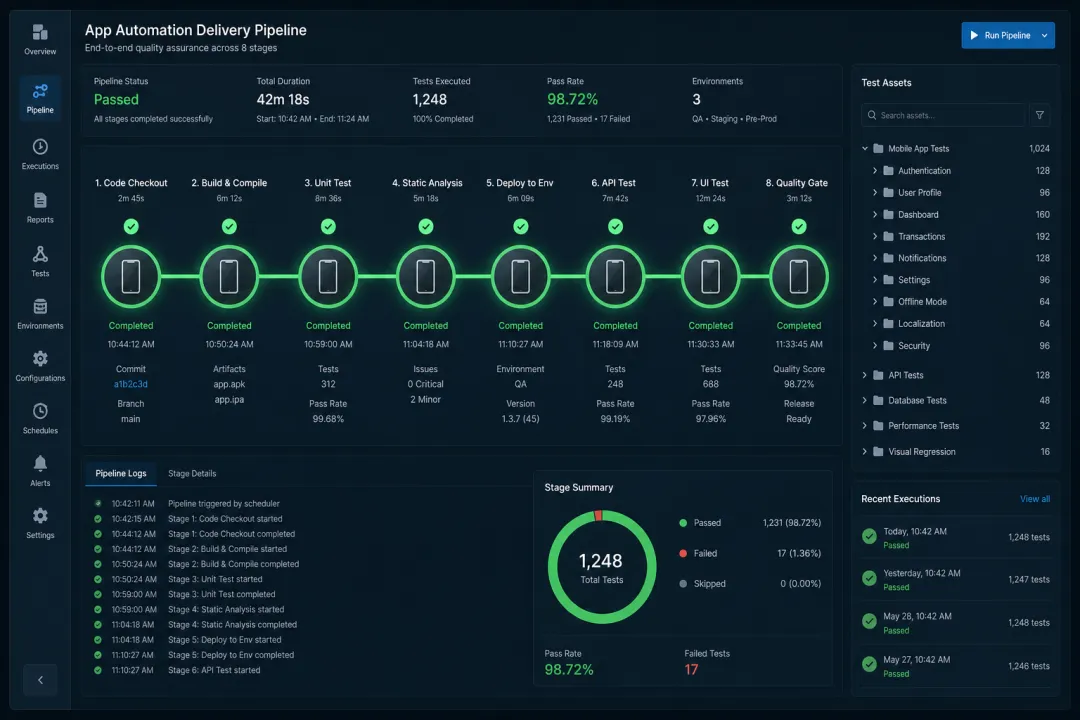The image size is (1080, 720).
Task: Click the Run Pipeline button
Action: [999, 35]
